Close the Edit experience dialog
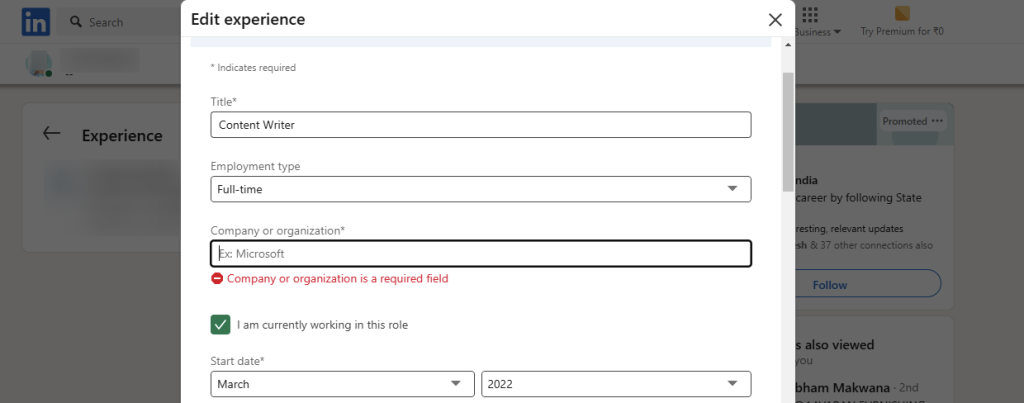This screenshot has height=403, width=1024. pos(775,20)
